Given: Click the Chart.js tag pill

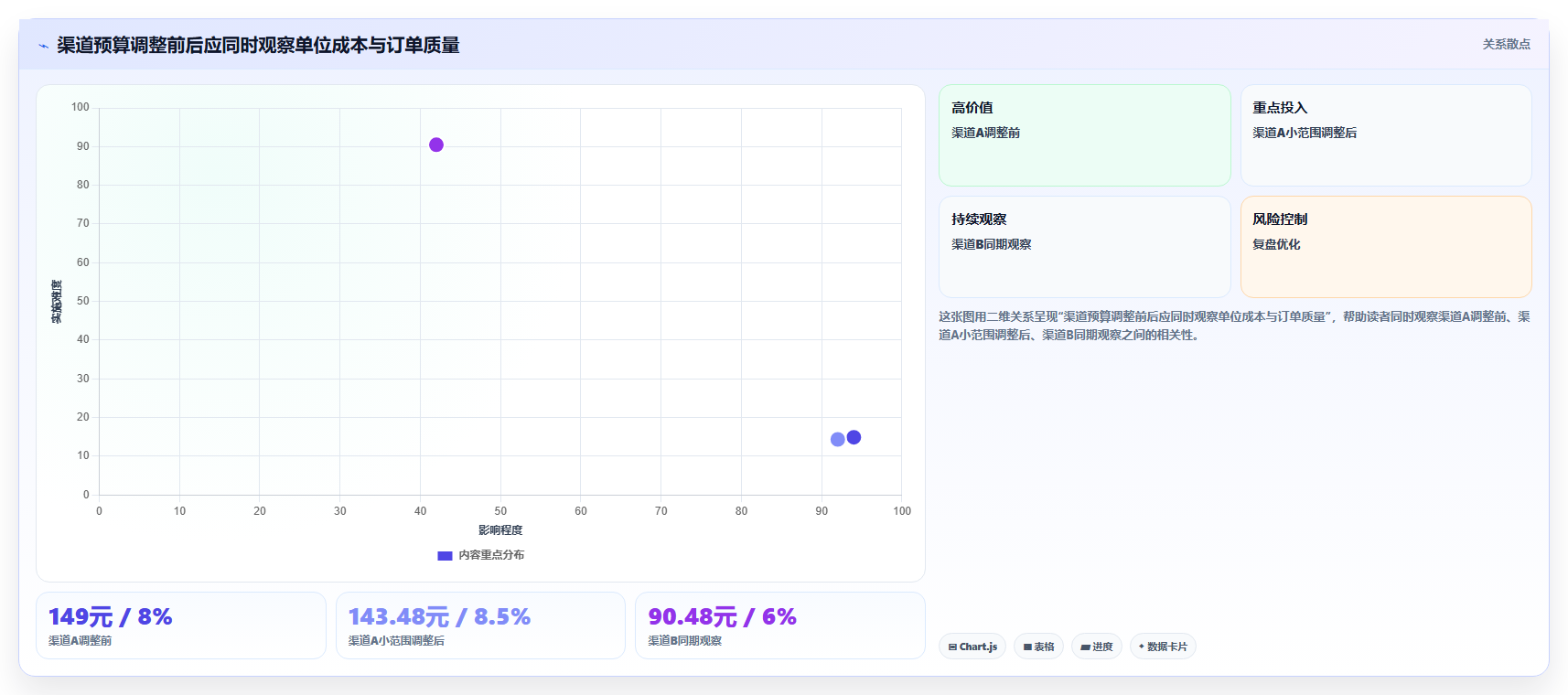Looking at the screenshot, I should pyautogui.click(x=972, y=647).
